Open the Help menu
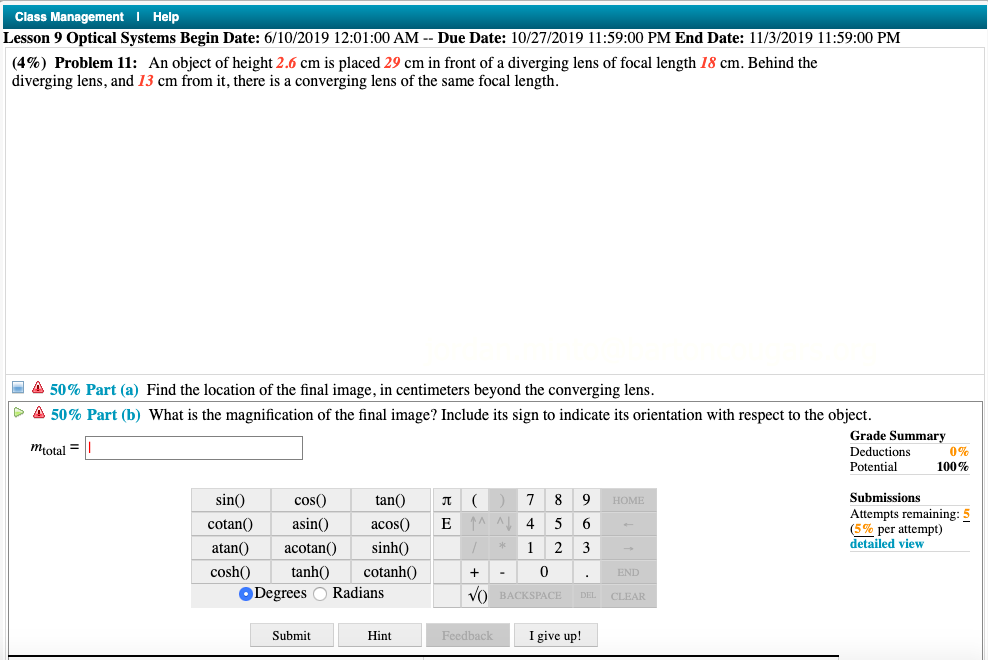This screenshot has height=660, width=988. point(166,16)
